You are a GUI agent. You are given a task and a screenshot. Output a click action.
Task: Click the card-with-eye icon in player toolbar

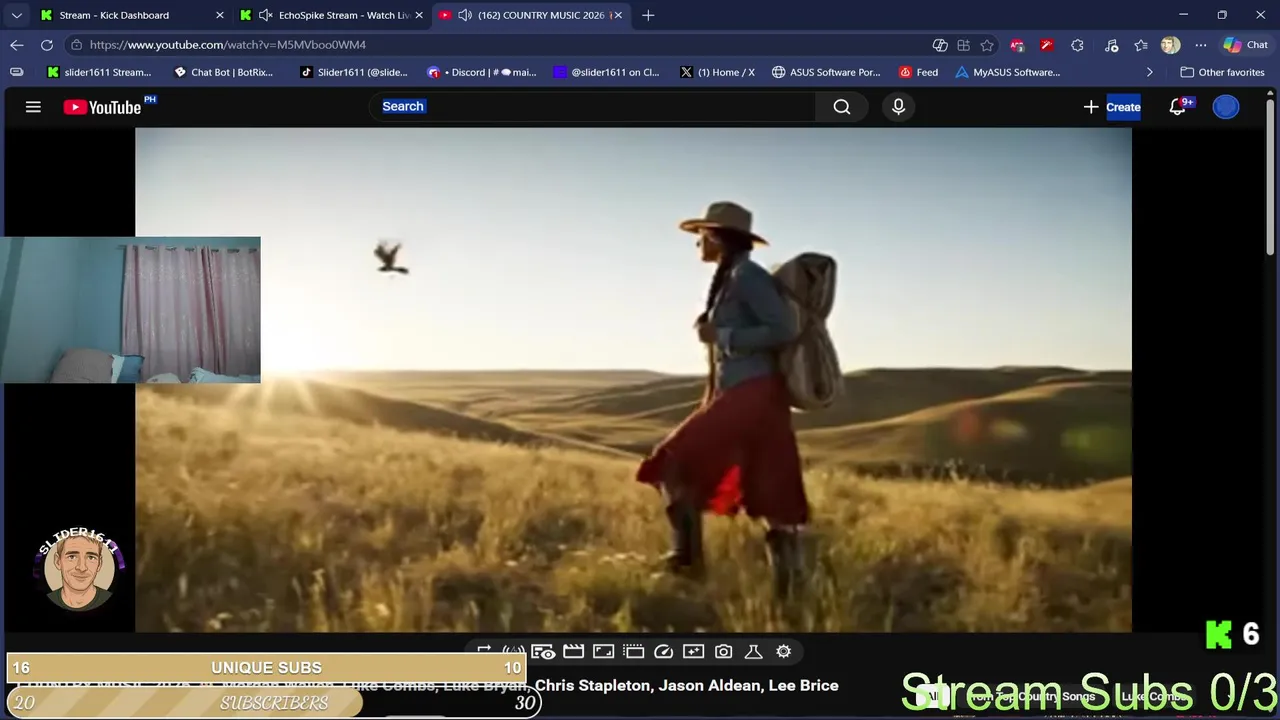coord(543,652)
